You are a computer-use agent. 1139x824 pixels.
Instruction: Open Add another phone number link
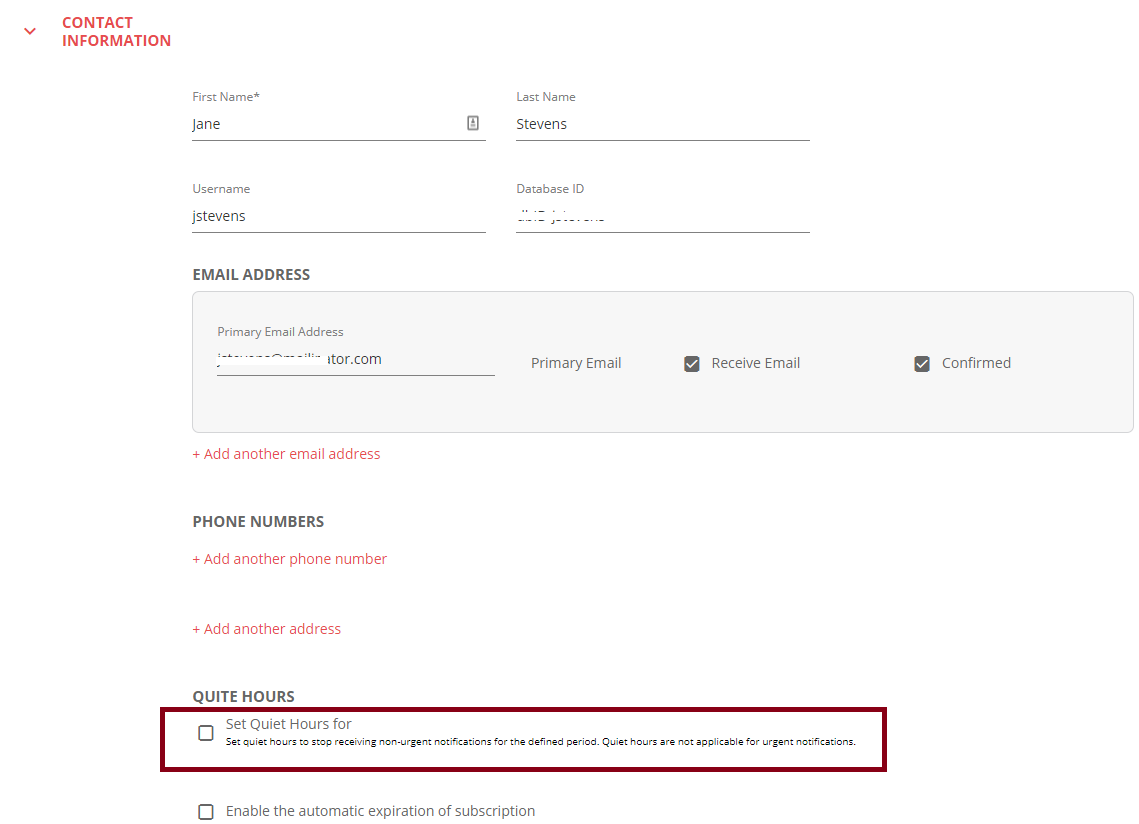[290, 559]
